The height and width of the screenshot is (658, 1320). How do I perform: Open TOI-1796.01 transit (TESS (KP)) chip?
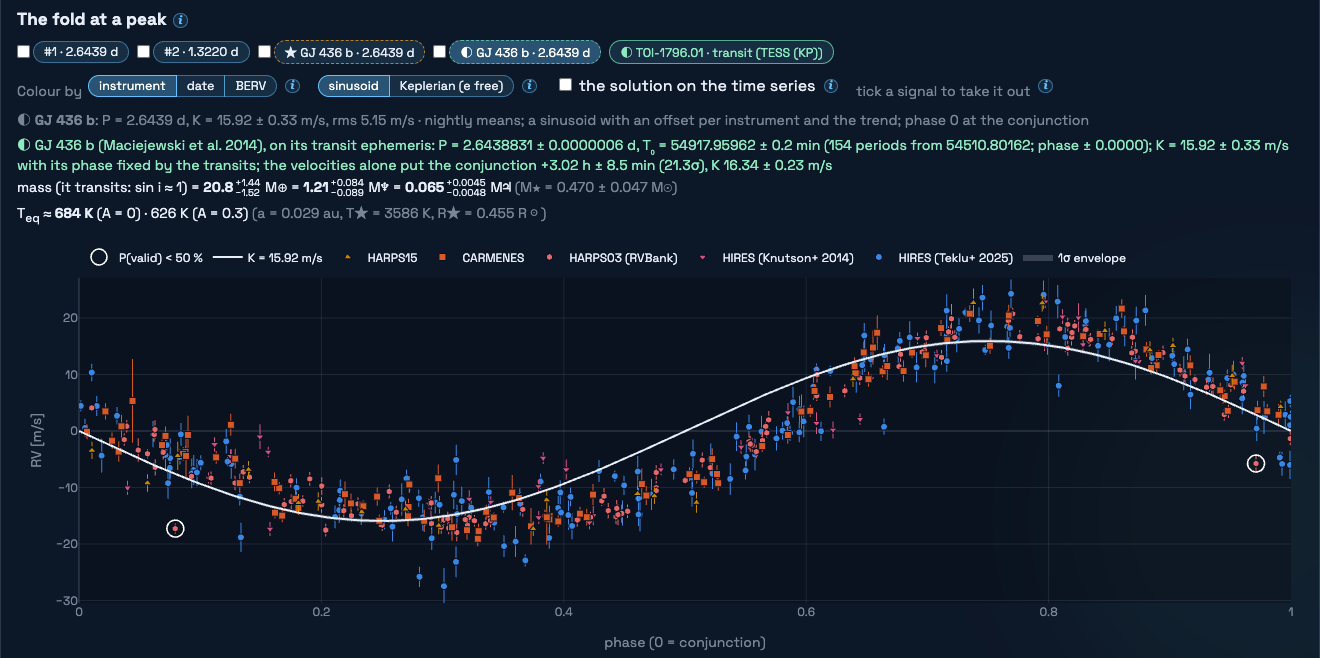pyautogui.click(x=721, y=52)
